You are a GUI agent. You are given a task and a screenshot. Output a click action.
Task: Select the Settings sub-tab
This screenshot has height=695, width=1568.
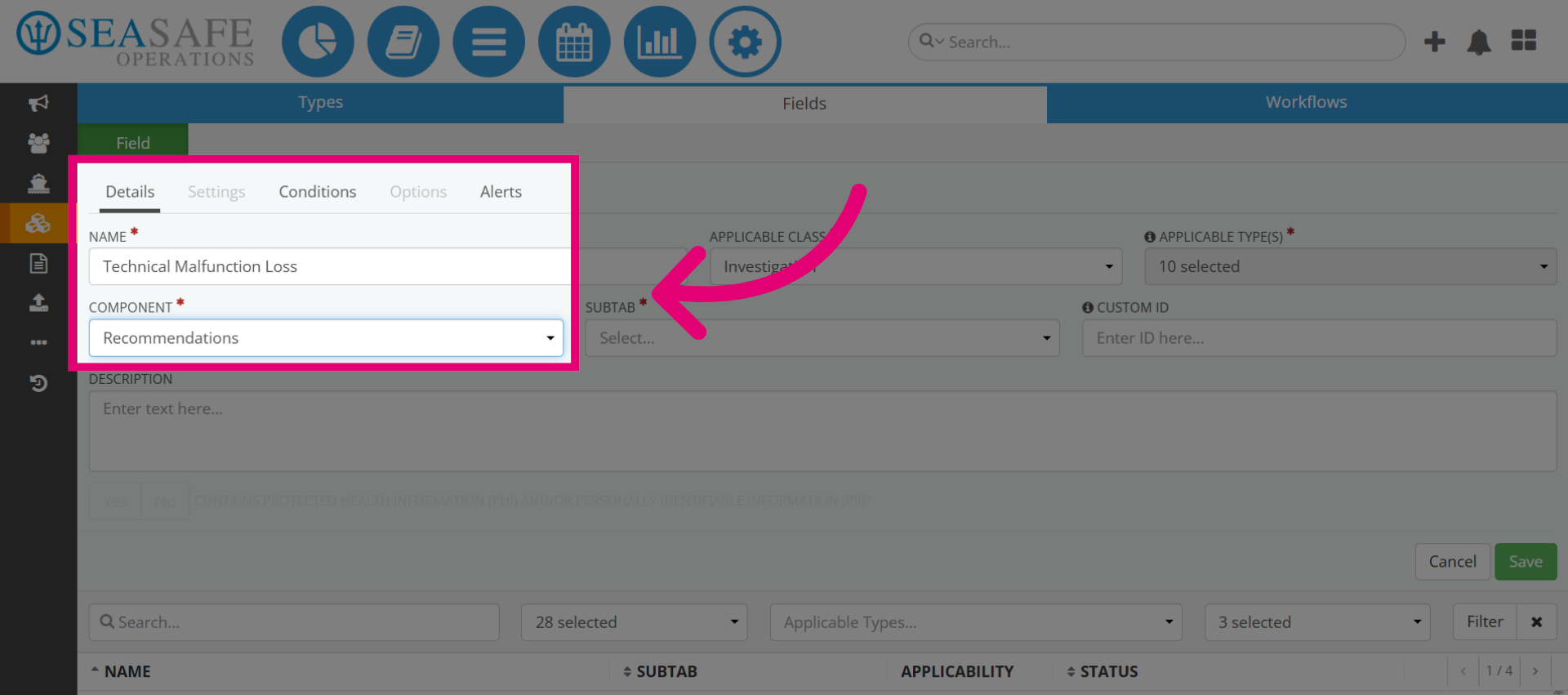point(216,192)
